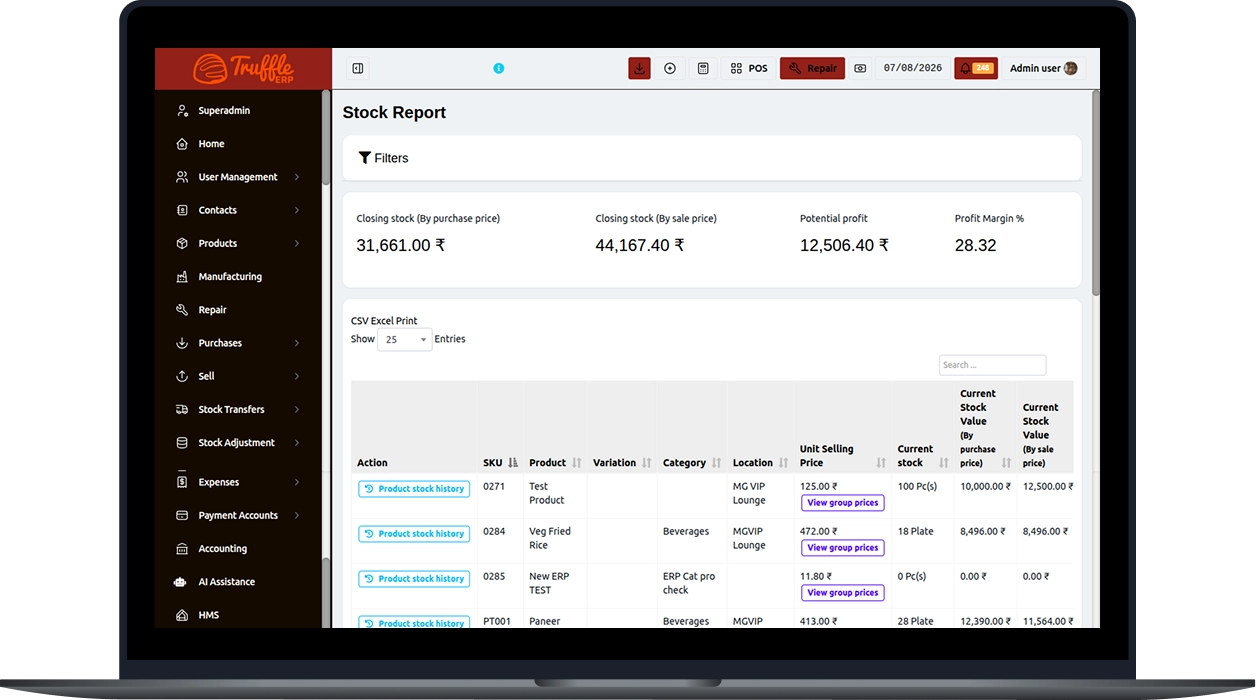View group prices for Test Product

843,503
